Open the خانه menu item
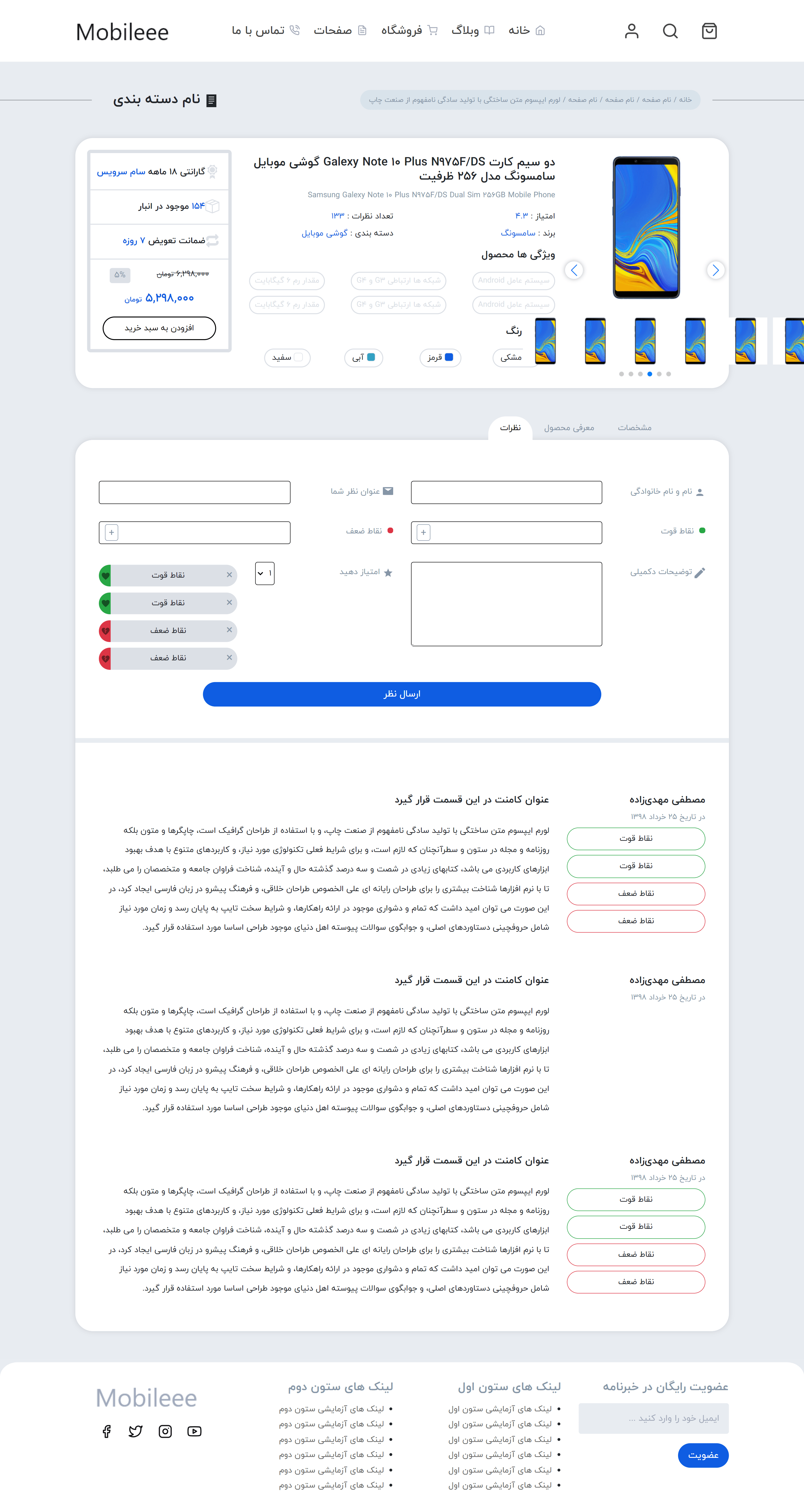Image resolution: width=804 pixels, height=1512 pixels. click(x=526, y=31)
